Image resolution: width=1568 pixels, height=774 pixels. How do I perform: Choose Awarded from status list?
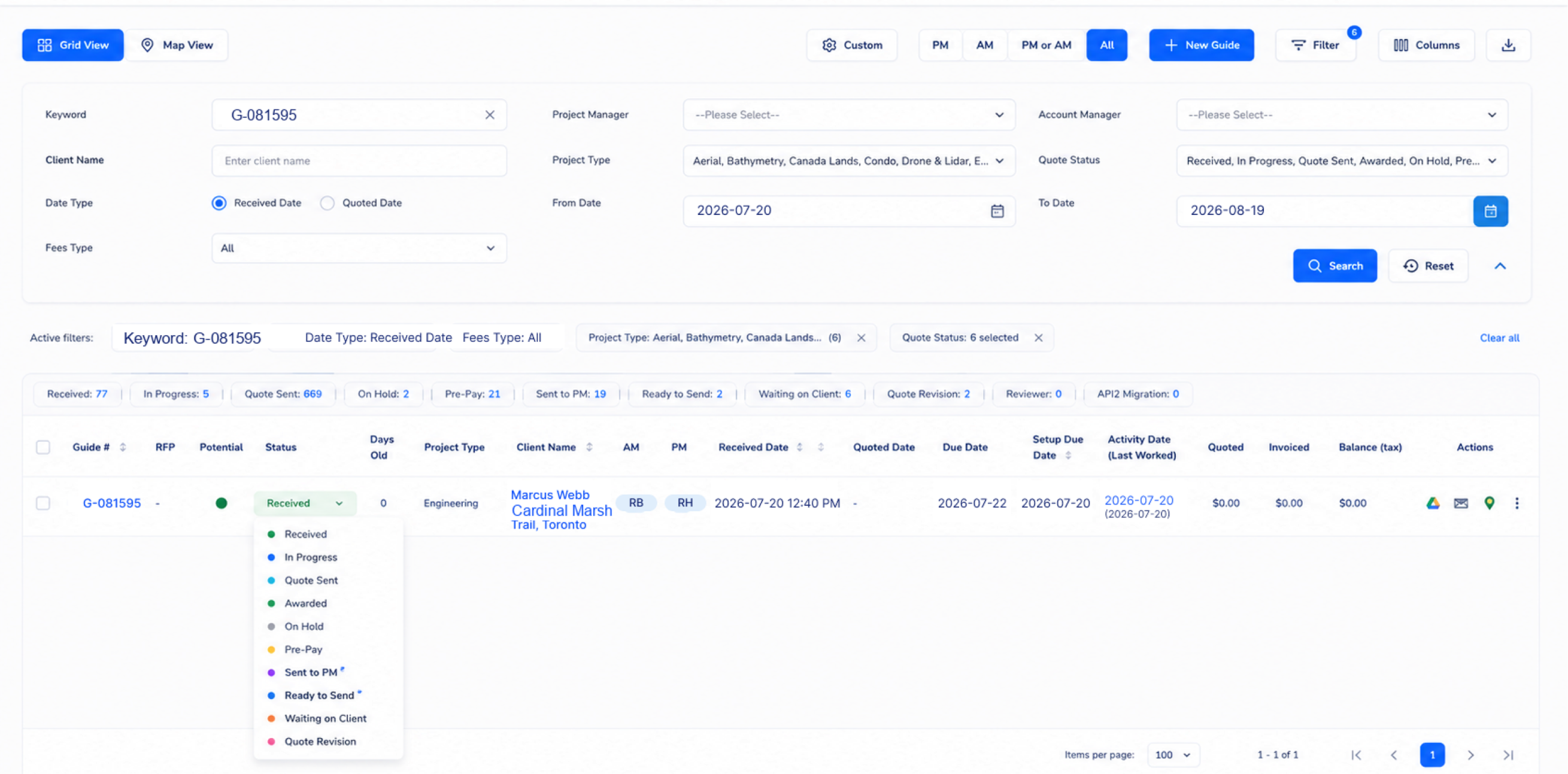(x=305, y=603)
